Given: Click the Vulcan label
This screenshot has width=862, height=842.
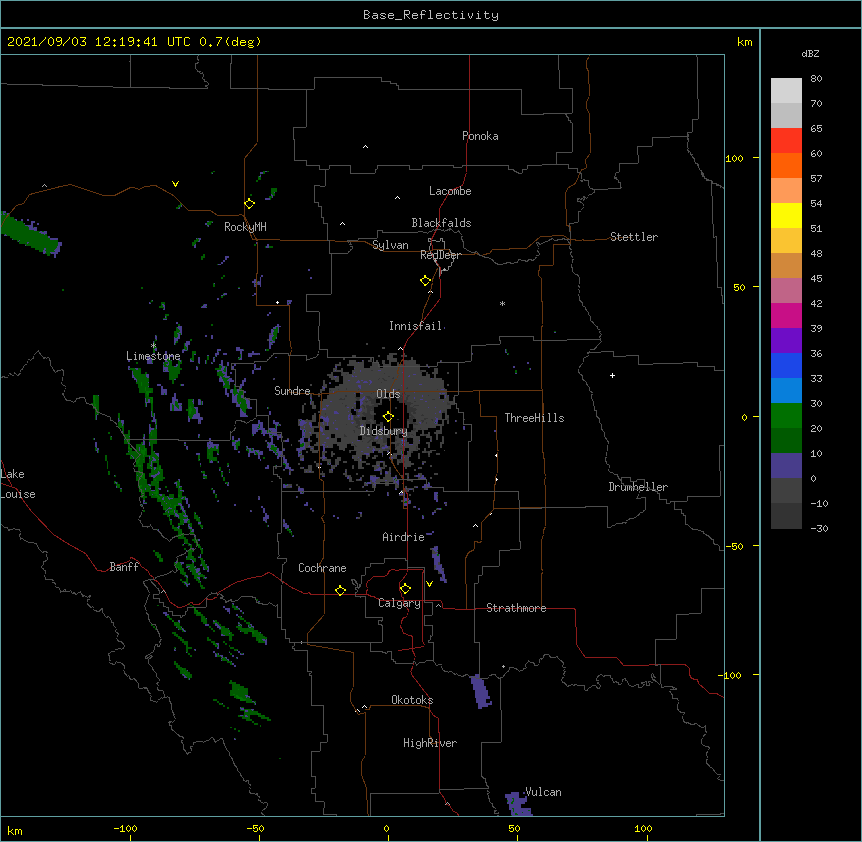Looking at the screenshot, I should click(x=543, y=792).
